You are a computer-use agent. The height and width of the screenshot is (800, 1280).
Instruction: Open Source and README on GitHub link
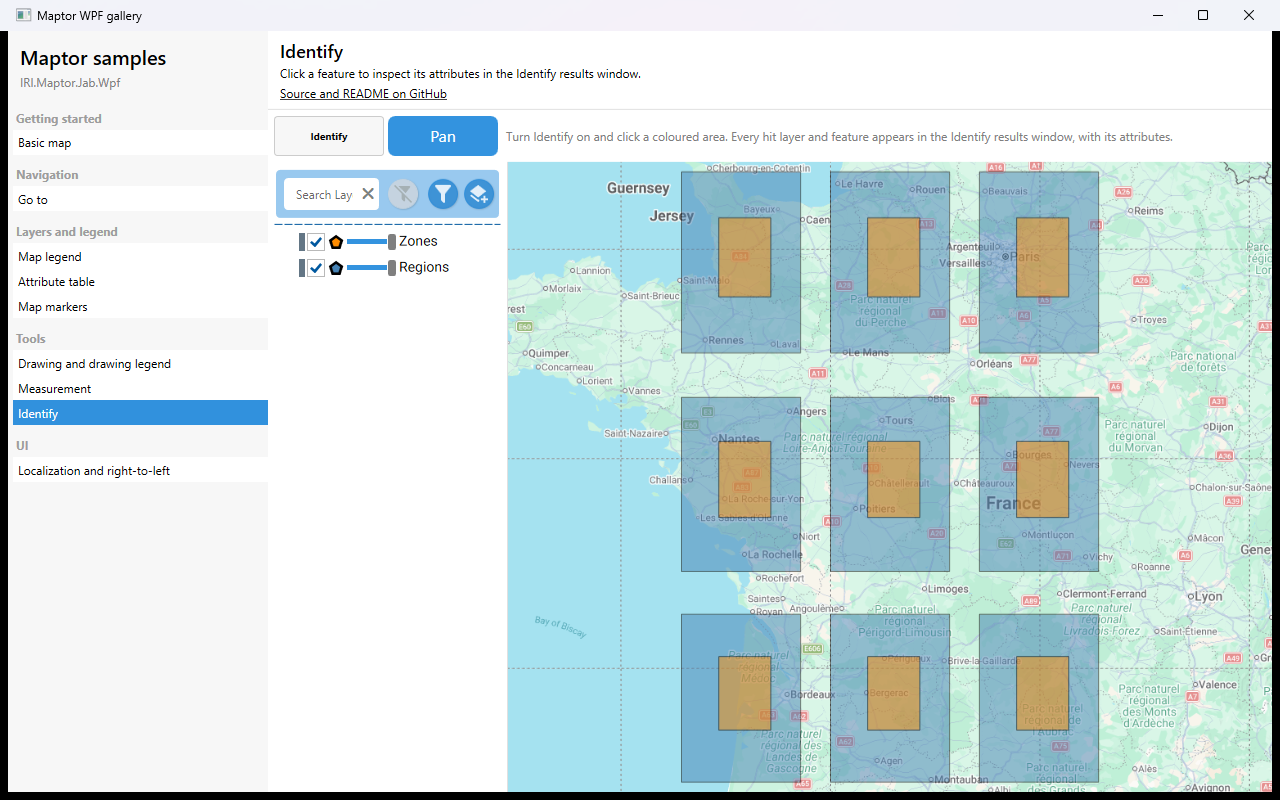click(x=363, y=94)
